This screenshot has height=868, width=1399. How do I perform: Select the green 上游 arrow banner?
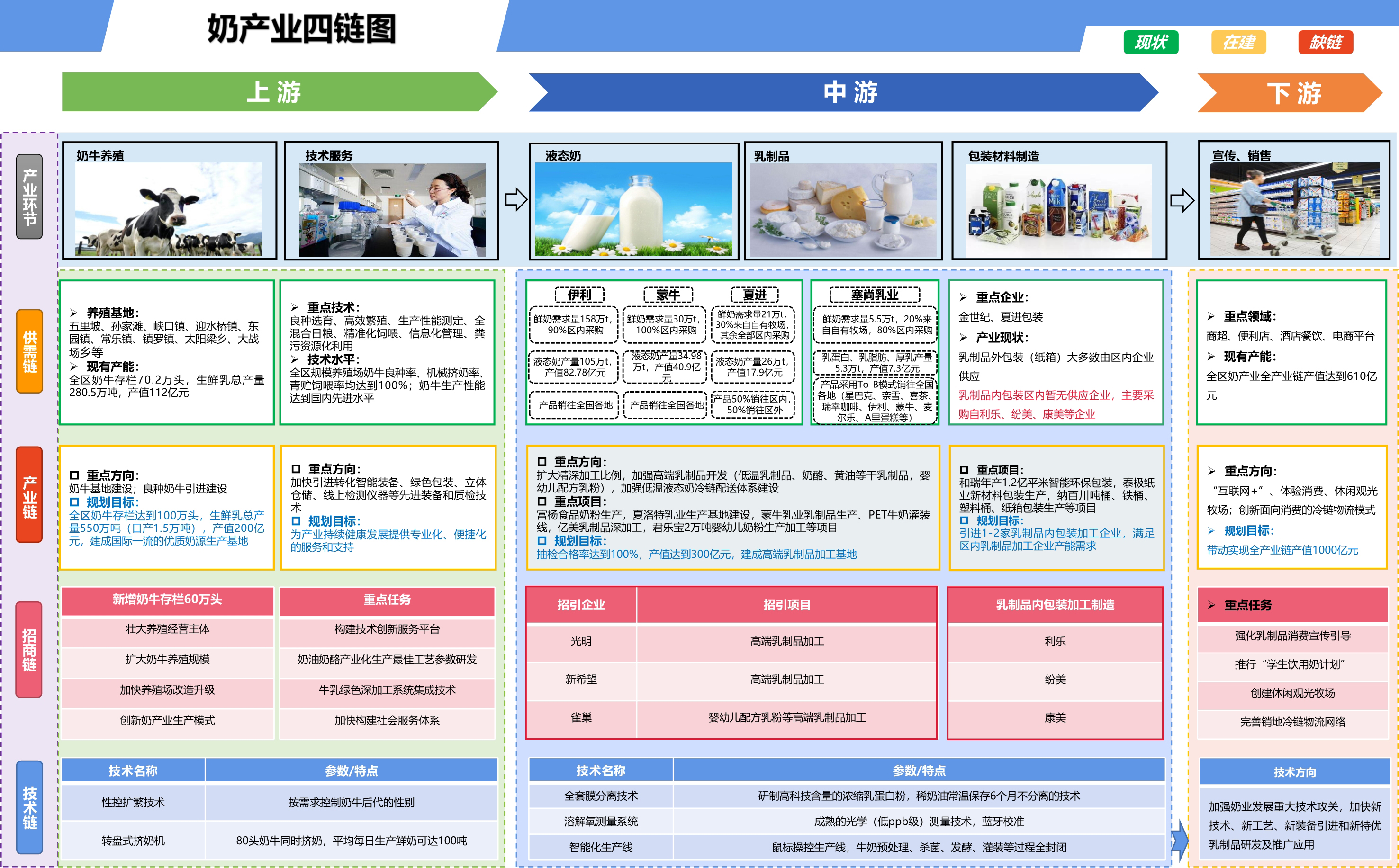[279, 92]
